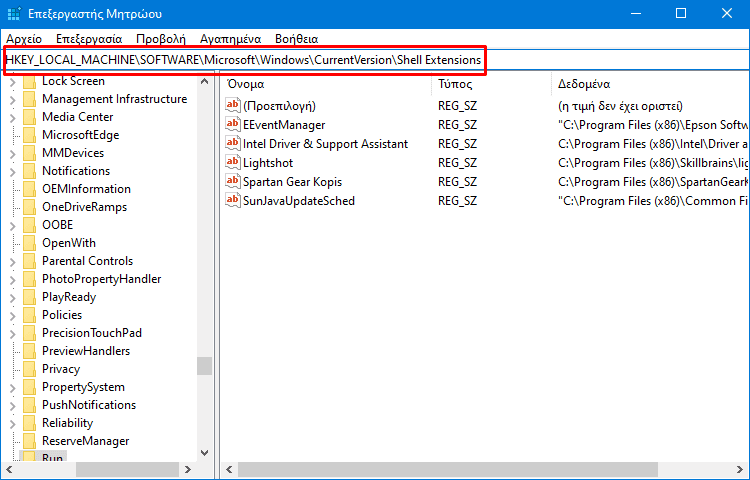Expand the Parental Controls node
The image size is (750, 480).
pyautogui.click(x=13, y=262)
